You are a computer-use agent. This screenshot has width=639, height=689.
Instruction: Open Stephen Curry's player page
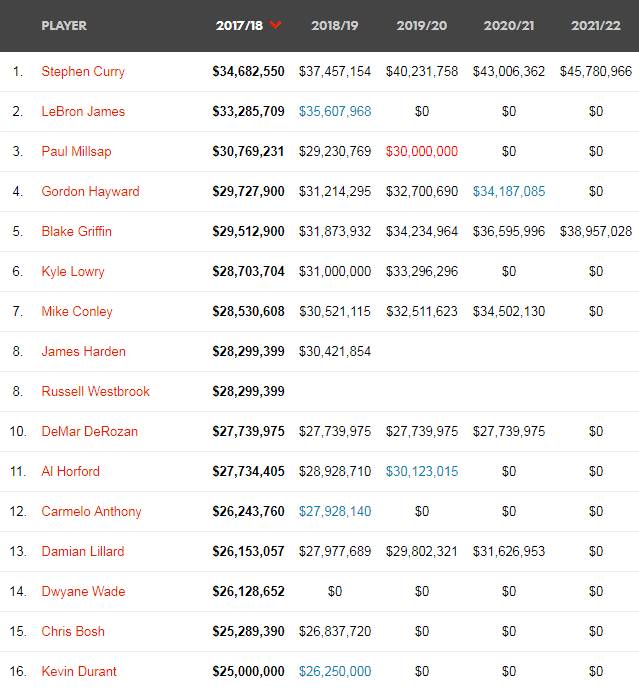pyautogui.click(x=83, y=71)
